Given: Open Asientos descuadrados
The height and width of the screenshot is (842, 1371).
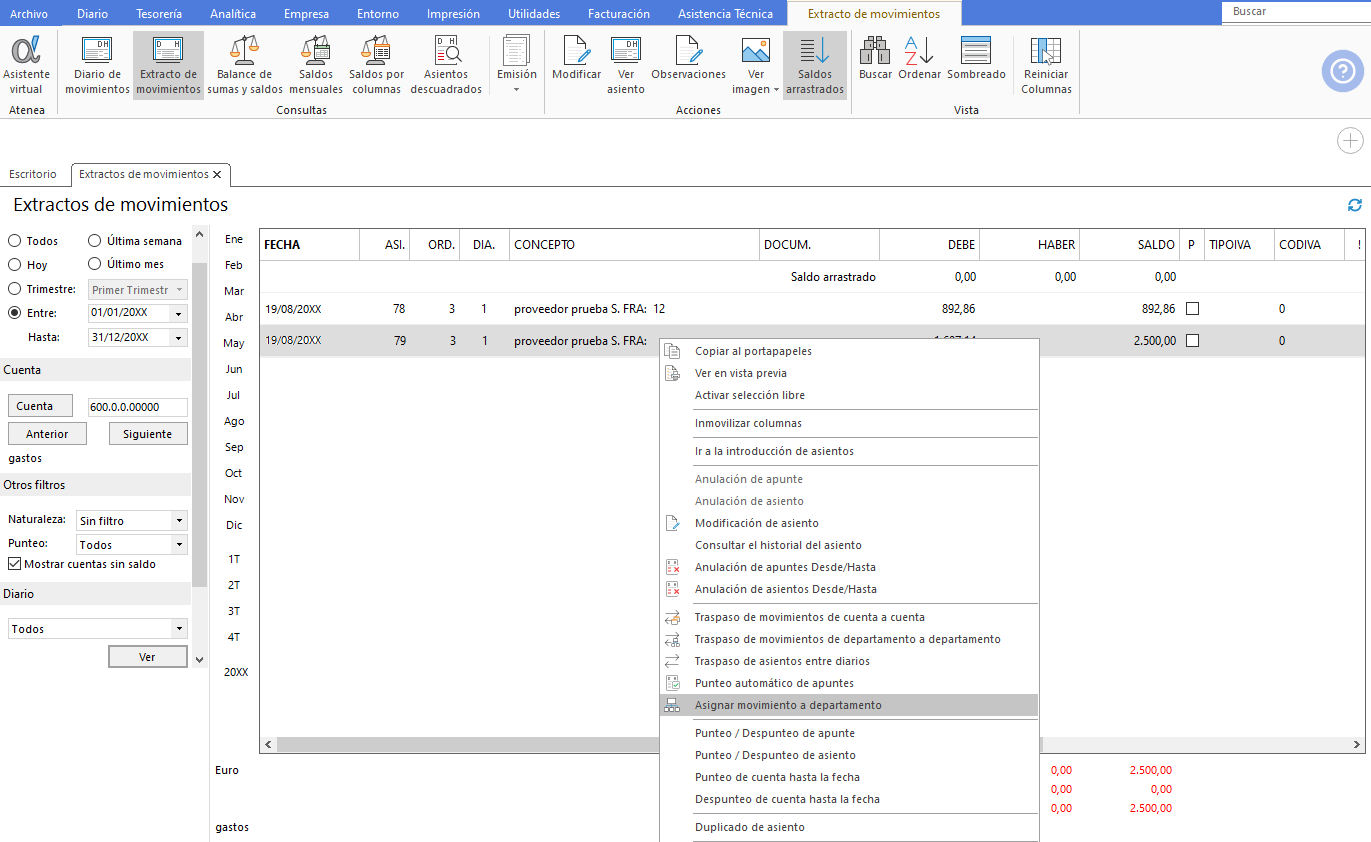Looking at the screenshot, I should coord(446,66).
